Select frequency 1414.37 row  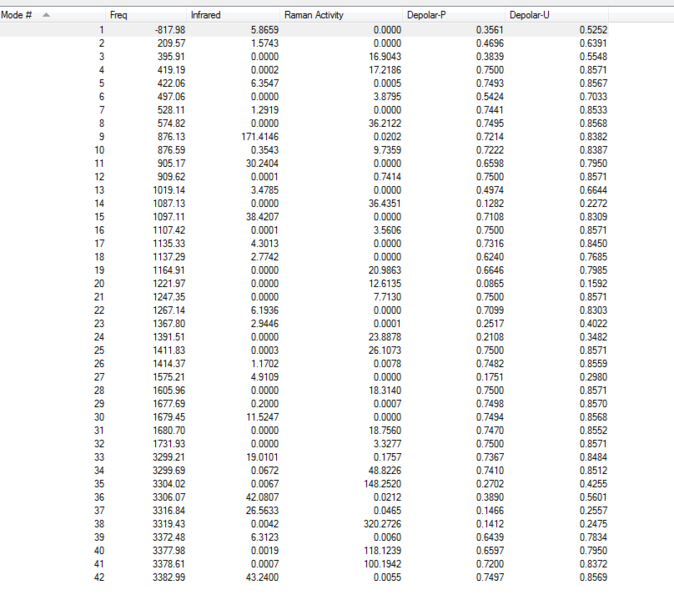coord(304,364)
